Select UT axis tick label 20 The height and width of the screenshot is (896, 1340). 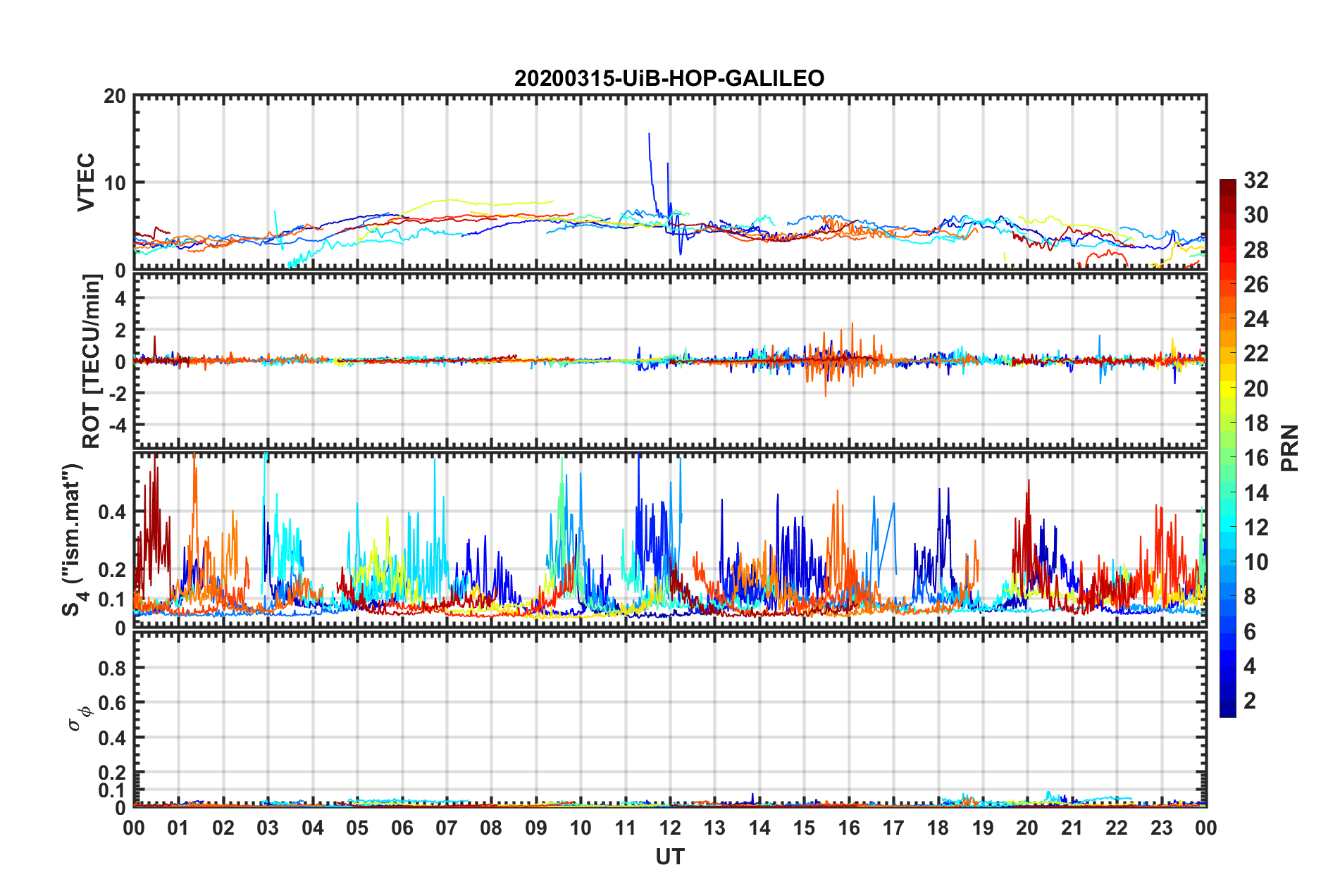coord(1027,828)
